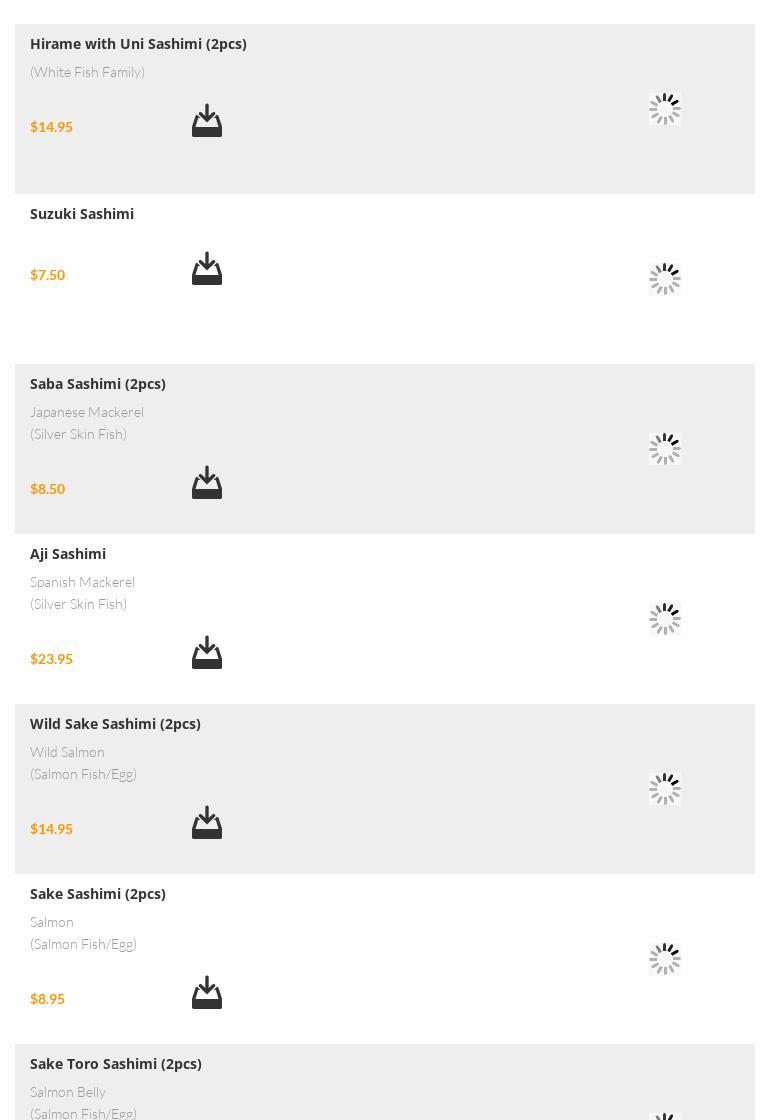Add Aji Sashimi to order tray
The height and width of the screenshot is (1120, 770).
[x=206, y=652]
